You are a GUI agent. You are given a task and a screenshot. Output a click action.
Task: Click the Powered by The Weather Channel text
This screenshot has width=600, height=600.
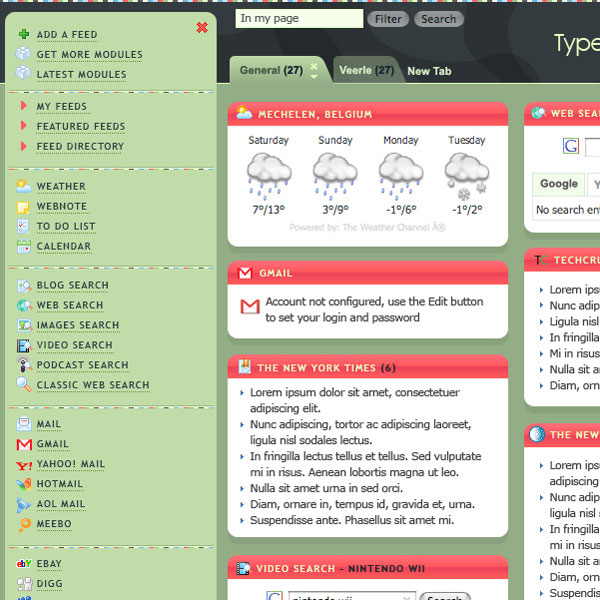coord(367,227)
